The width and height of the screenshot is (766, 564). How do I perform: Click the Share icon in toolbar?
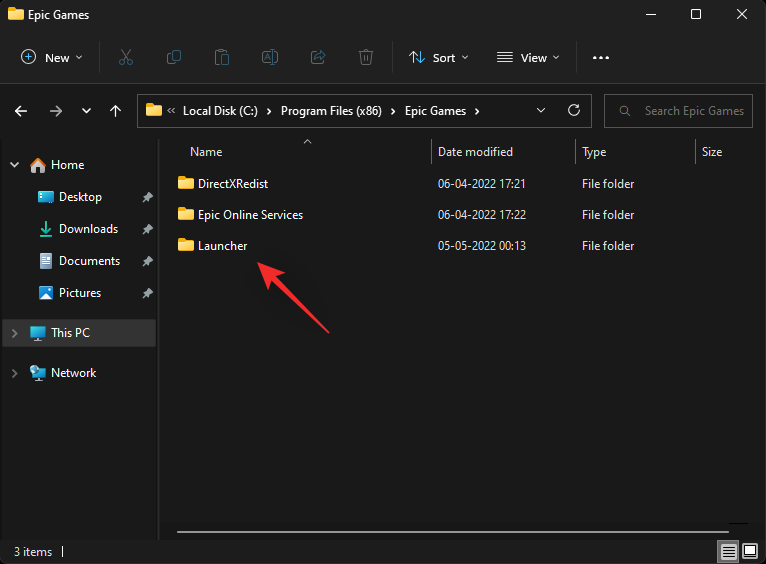318,58
